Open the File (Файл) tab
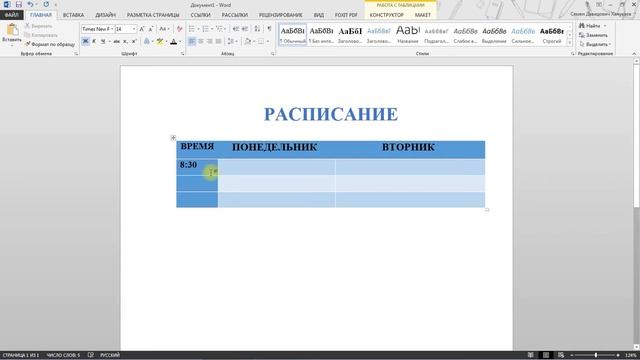The height and width of the screenshot is (360, 640). click(11, 15)
